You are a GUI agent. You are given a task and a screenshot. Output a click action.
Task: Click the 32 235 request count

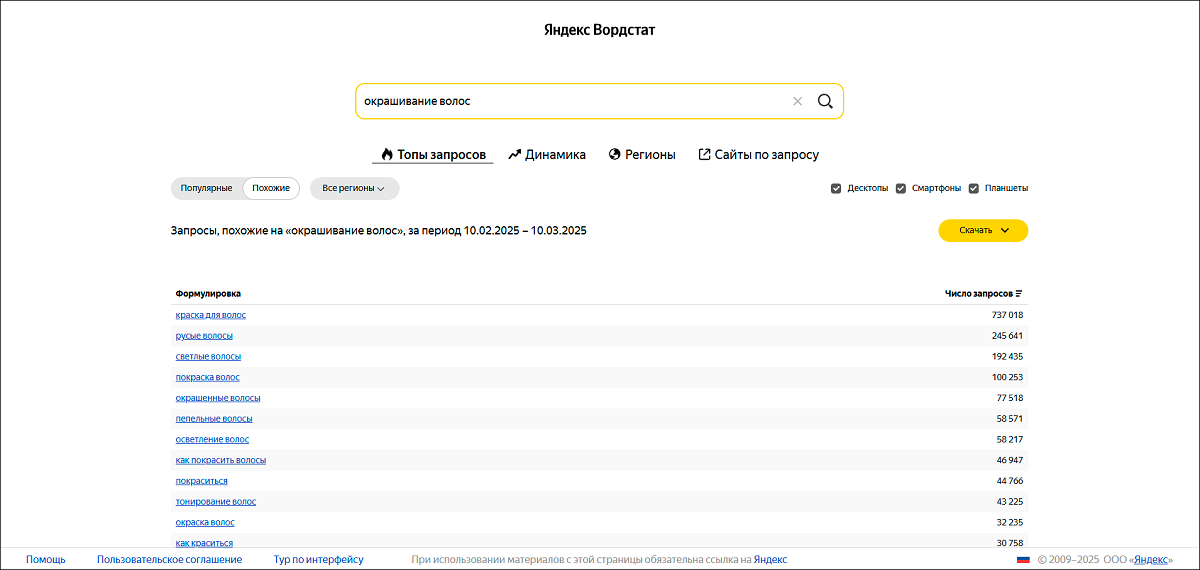click(x=1010, y=522)
